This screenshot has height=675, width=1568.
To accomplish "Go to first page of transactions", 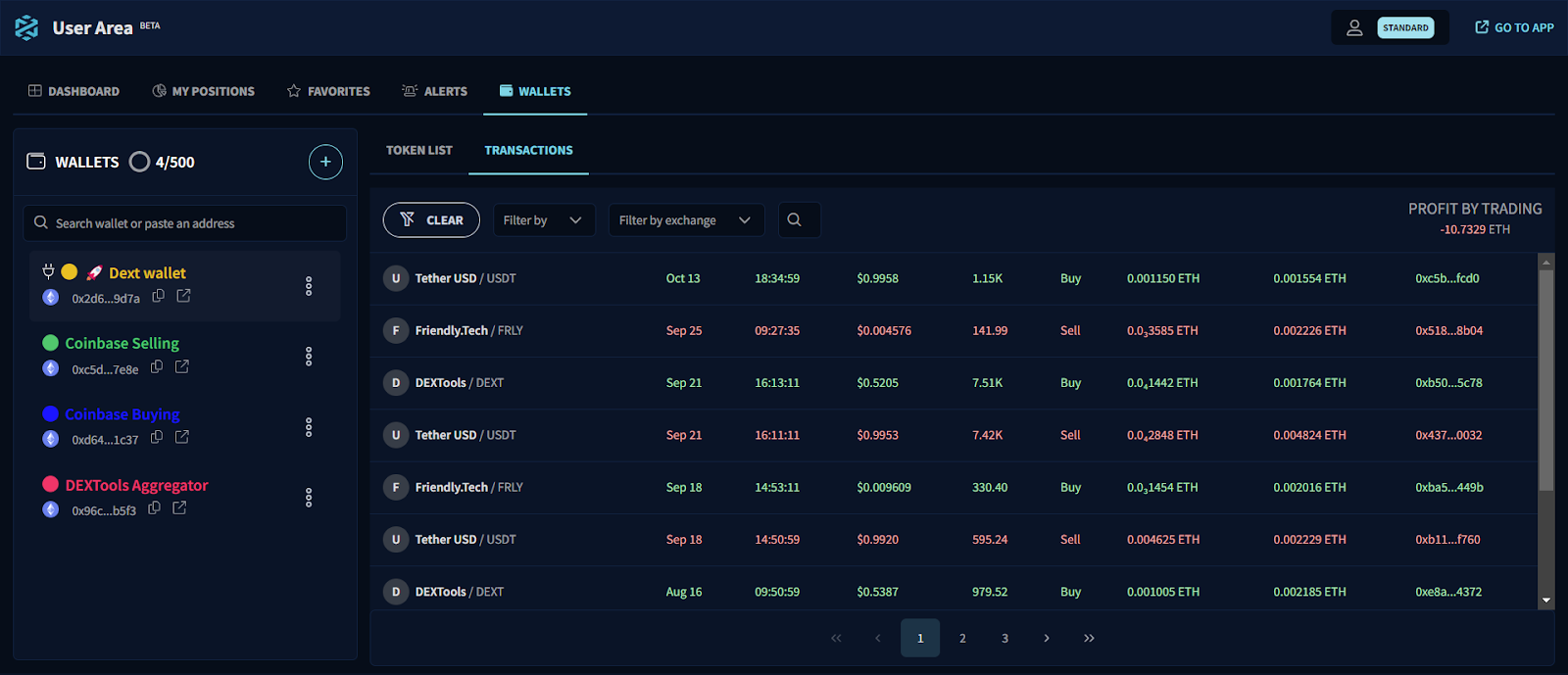I will 836,638.
